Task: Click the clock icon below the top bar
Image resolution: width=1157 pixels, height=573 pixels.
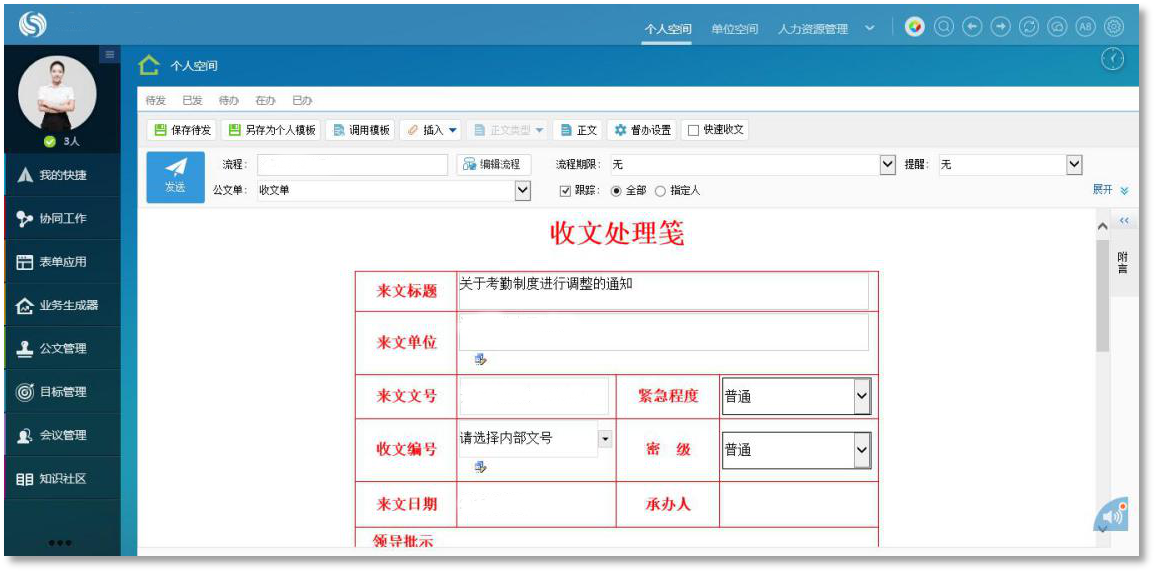Action: pos(1112,59)
